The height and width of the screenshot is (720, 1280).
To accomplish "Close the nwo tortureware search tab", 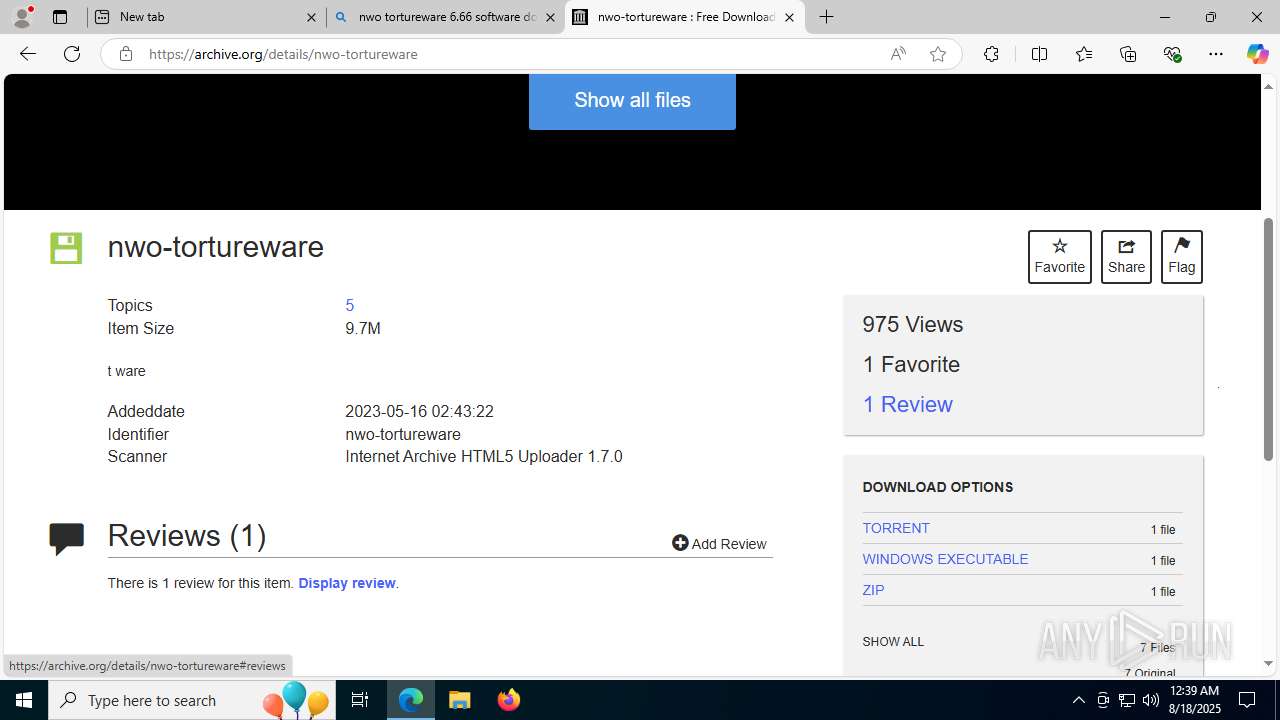I will click(550, 17).
